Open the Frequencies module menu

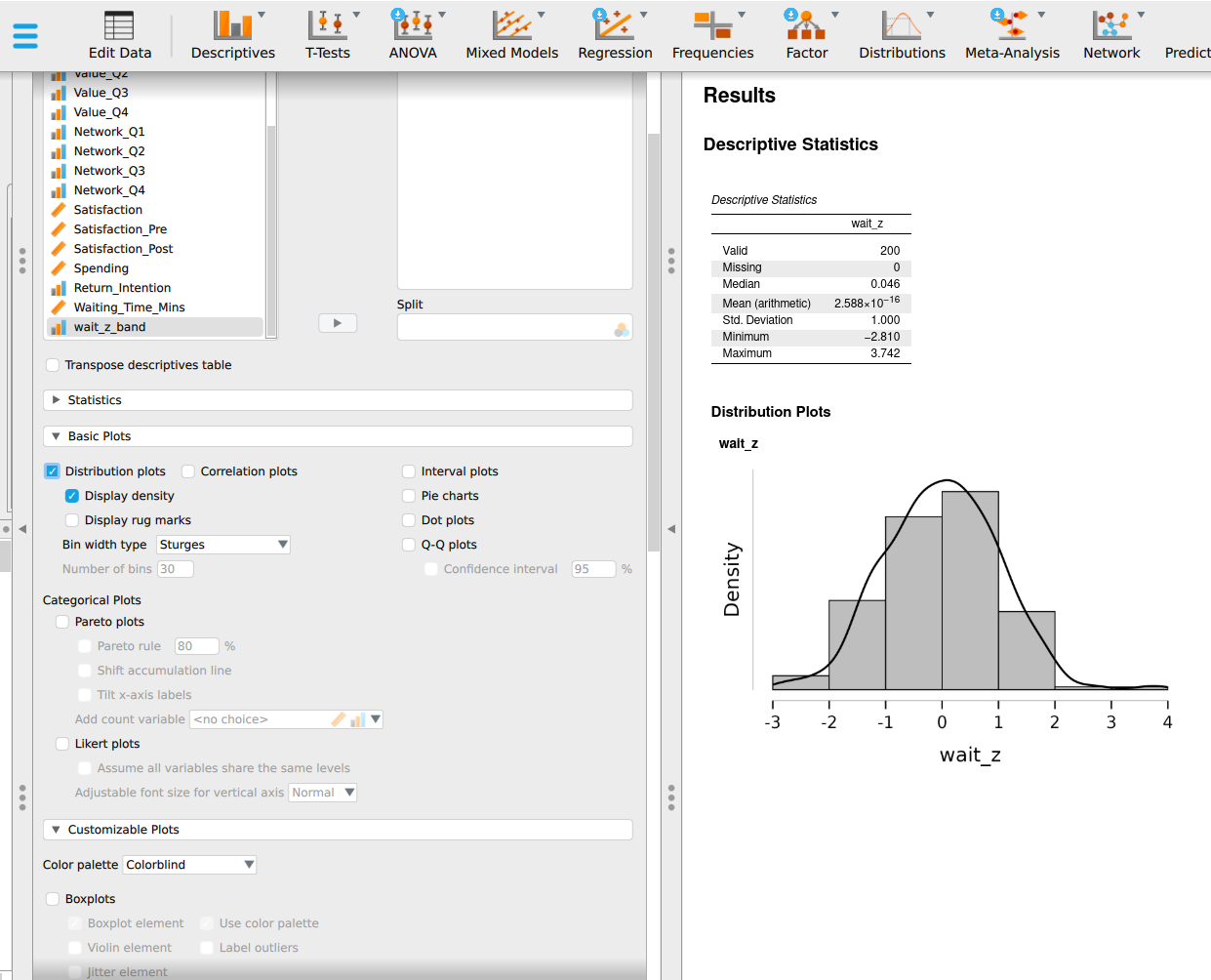712,35
